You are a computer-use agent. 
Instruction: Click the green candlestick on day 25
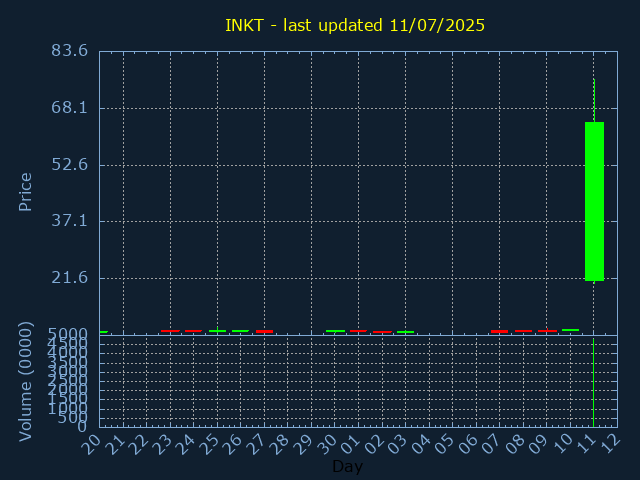click(217, 331)
